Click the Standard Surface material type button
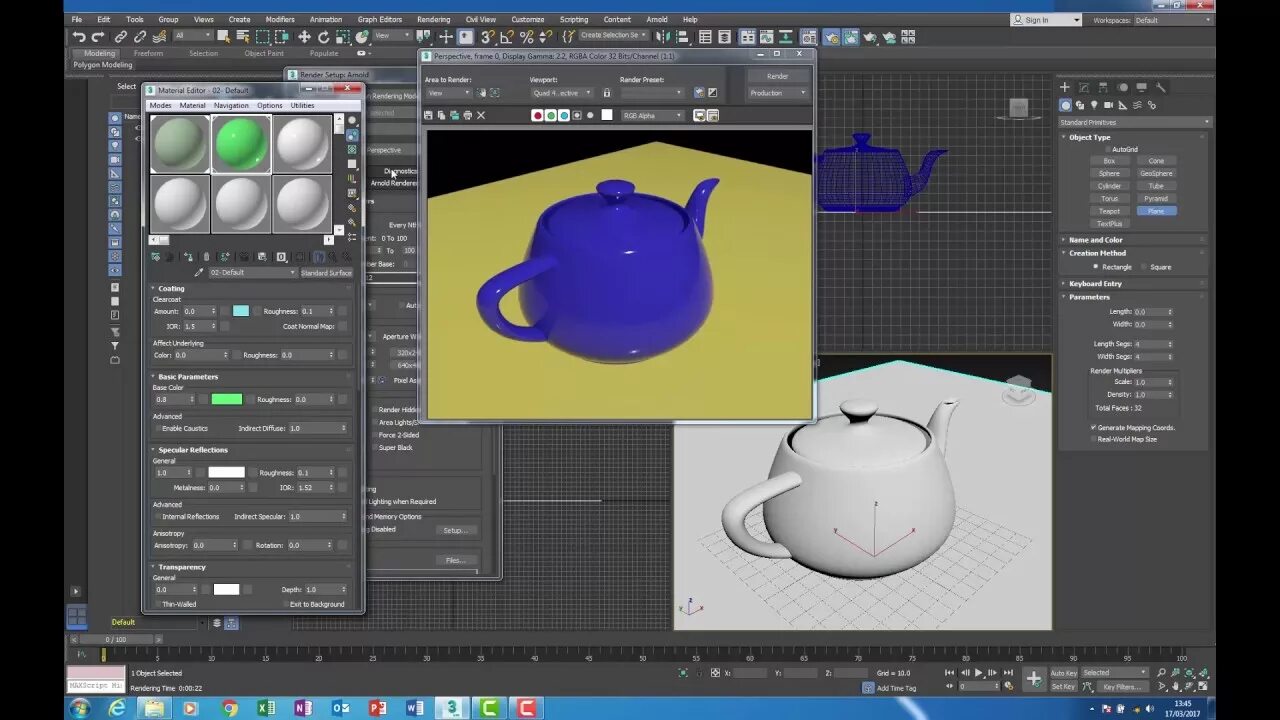This screenshot has height=720, width=1280. click(326, 272)
